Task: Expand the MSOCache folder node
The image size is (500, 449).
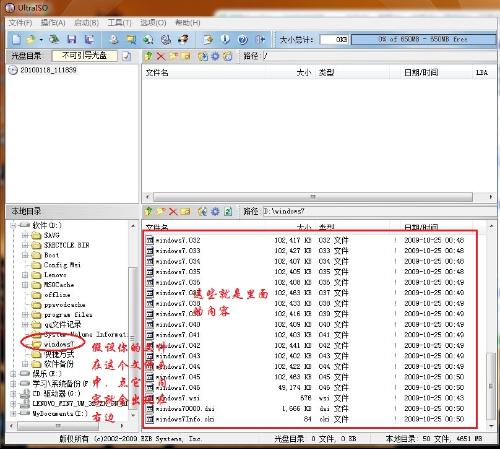Action: point(25,285)
